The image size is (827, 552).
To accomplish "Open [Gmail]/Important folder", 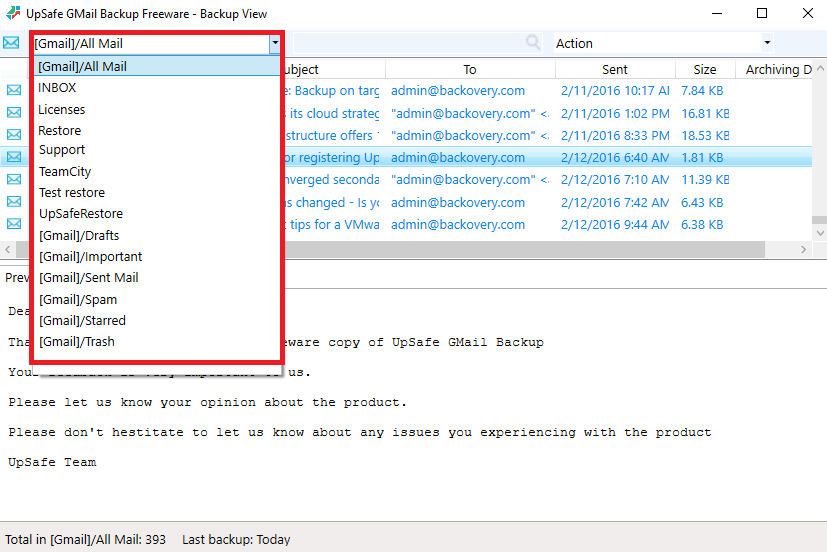I will (x=157, y=257).
